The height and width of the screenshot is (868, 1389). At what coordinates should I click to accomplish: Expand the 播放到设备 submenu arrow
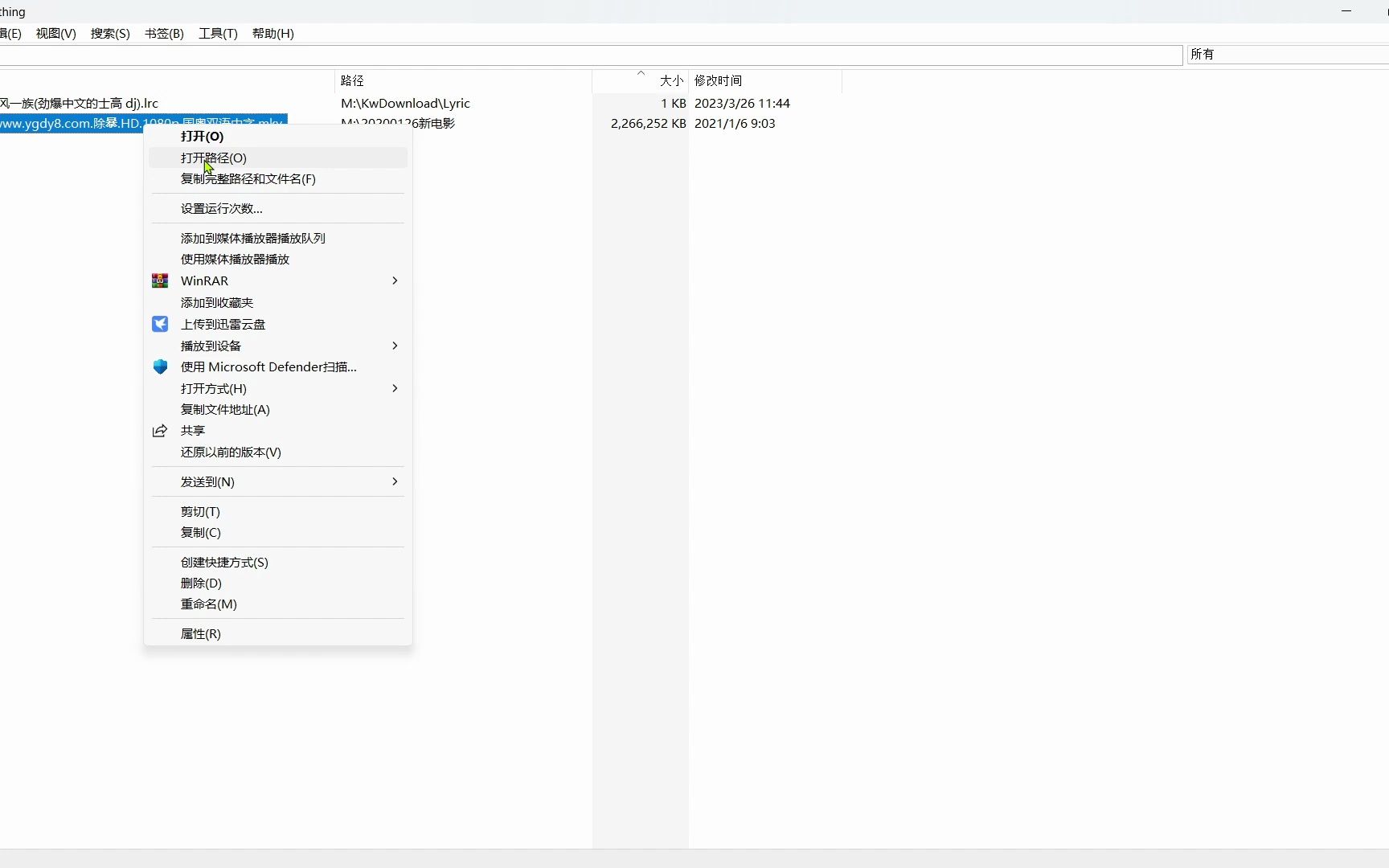pyautogui.click(x=395, y=346)
